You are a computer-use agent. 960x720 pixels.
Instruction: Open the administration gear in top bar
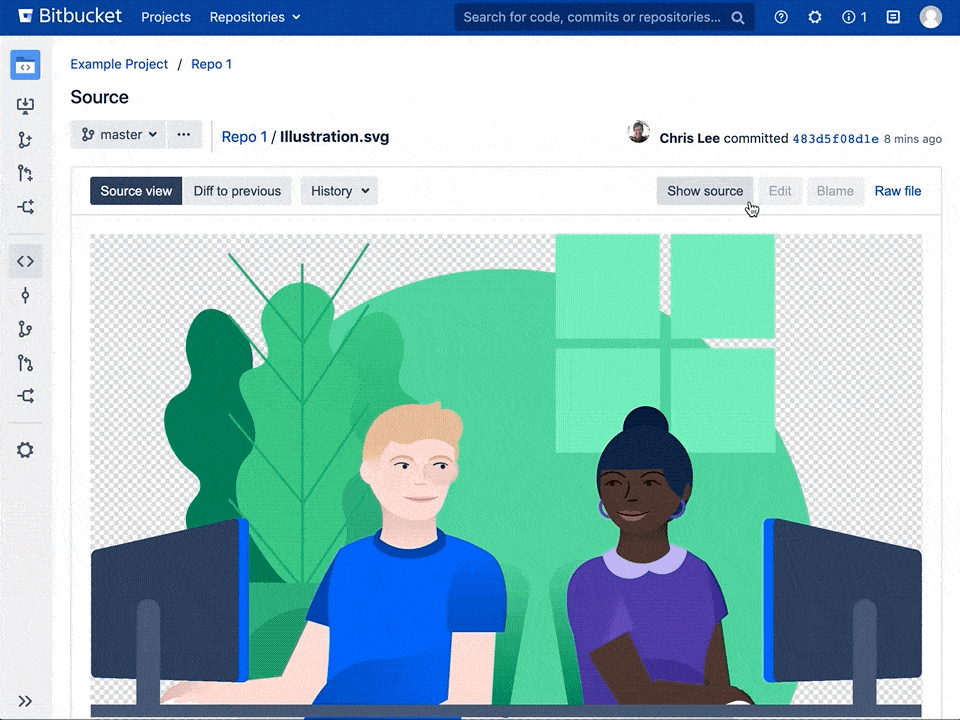pyautogui.click(x=815, y=17)
